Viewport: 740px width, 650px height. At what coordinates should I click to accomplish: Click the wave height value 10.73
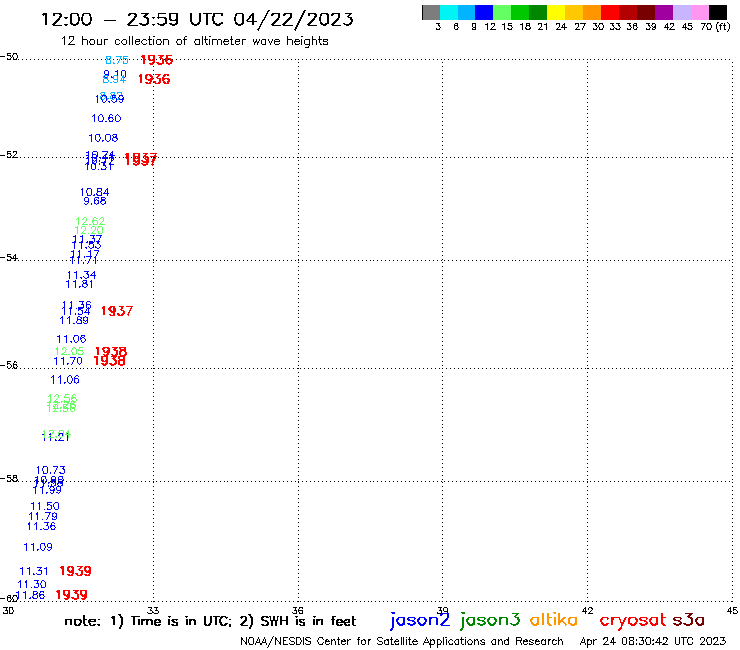50,470
